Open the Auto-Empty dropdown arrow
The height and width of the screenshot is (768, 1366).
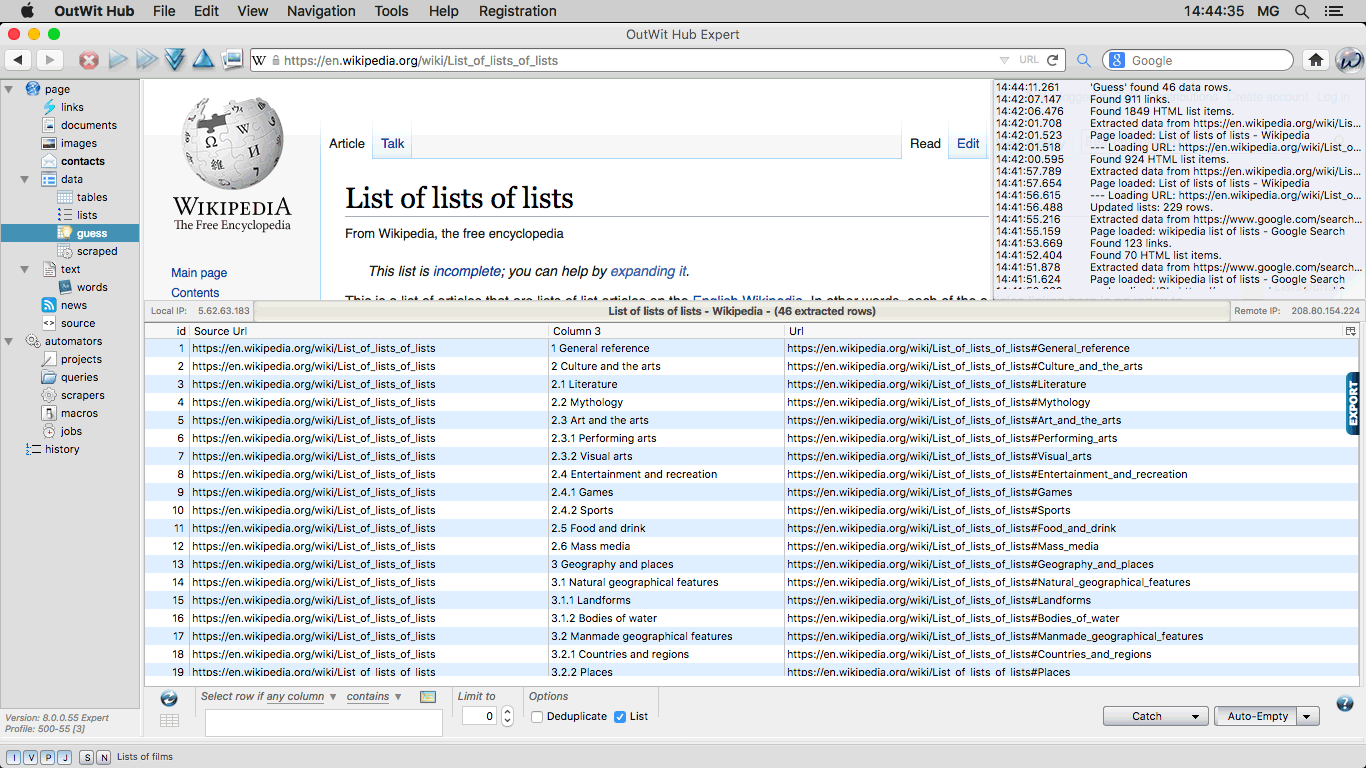click(1307, 716)
